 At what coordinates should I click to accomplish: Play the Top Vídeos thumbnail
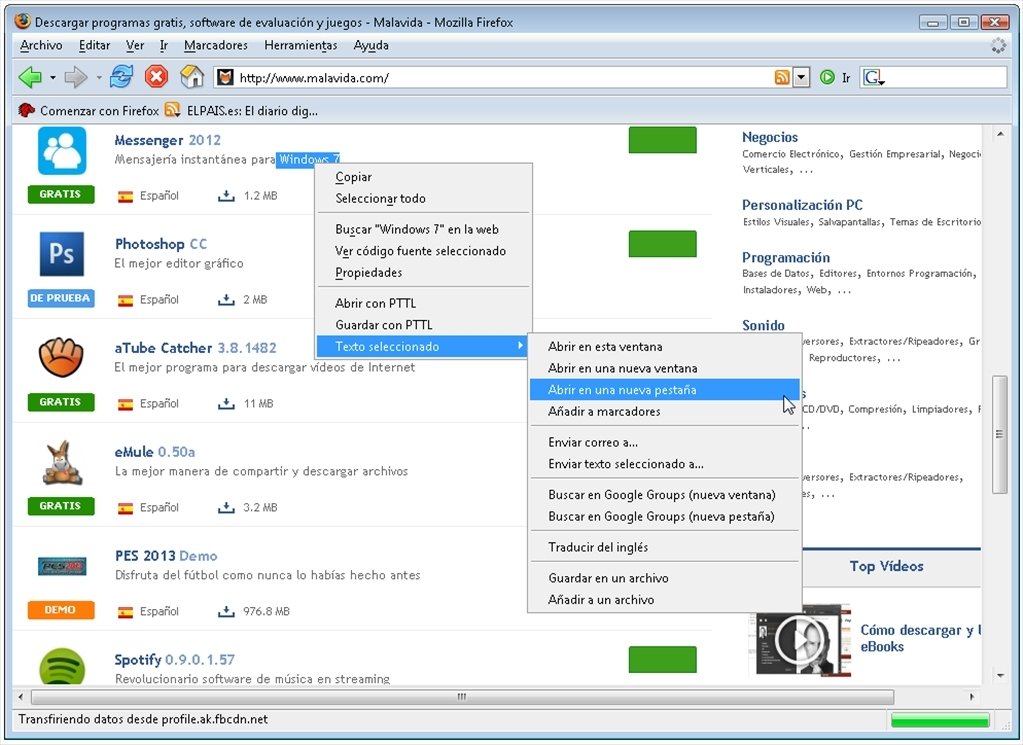coord(803,639)
